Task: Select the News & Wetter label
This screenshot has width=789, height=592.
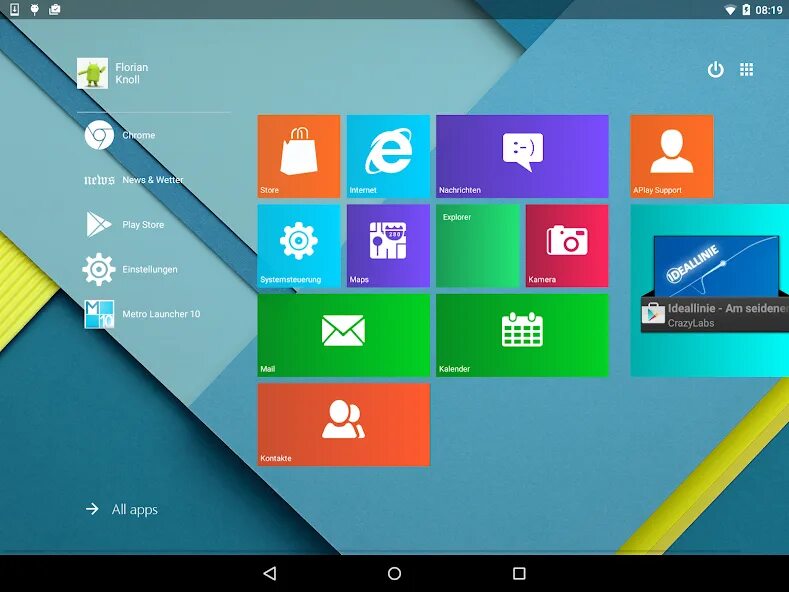Action: 153,180
